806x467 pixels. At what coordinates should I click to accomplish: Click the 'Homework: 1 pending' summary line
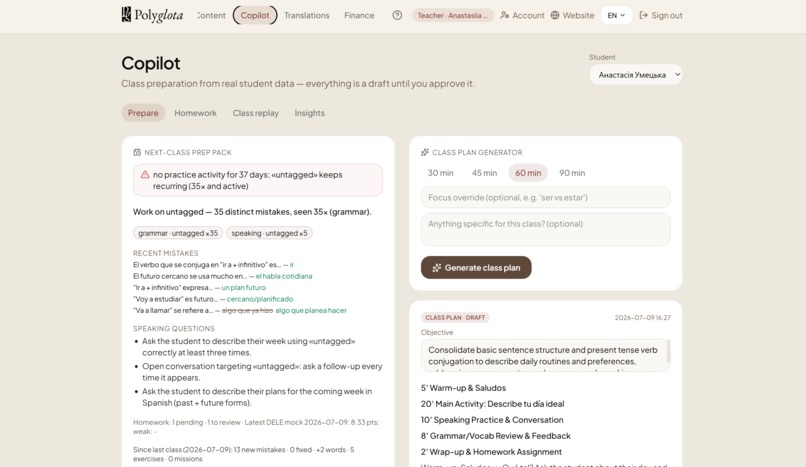(x=256, y=427)
